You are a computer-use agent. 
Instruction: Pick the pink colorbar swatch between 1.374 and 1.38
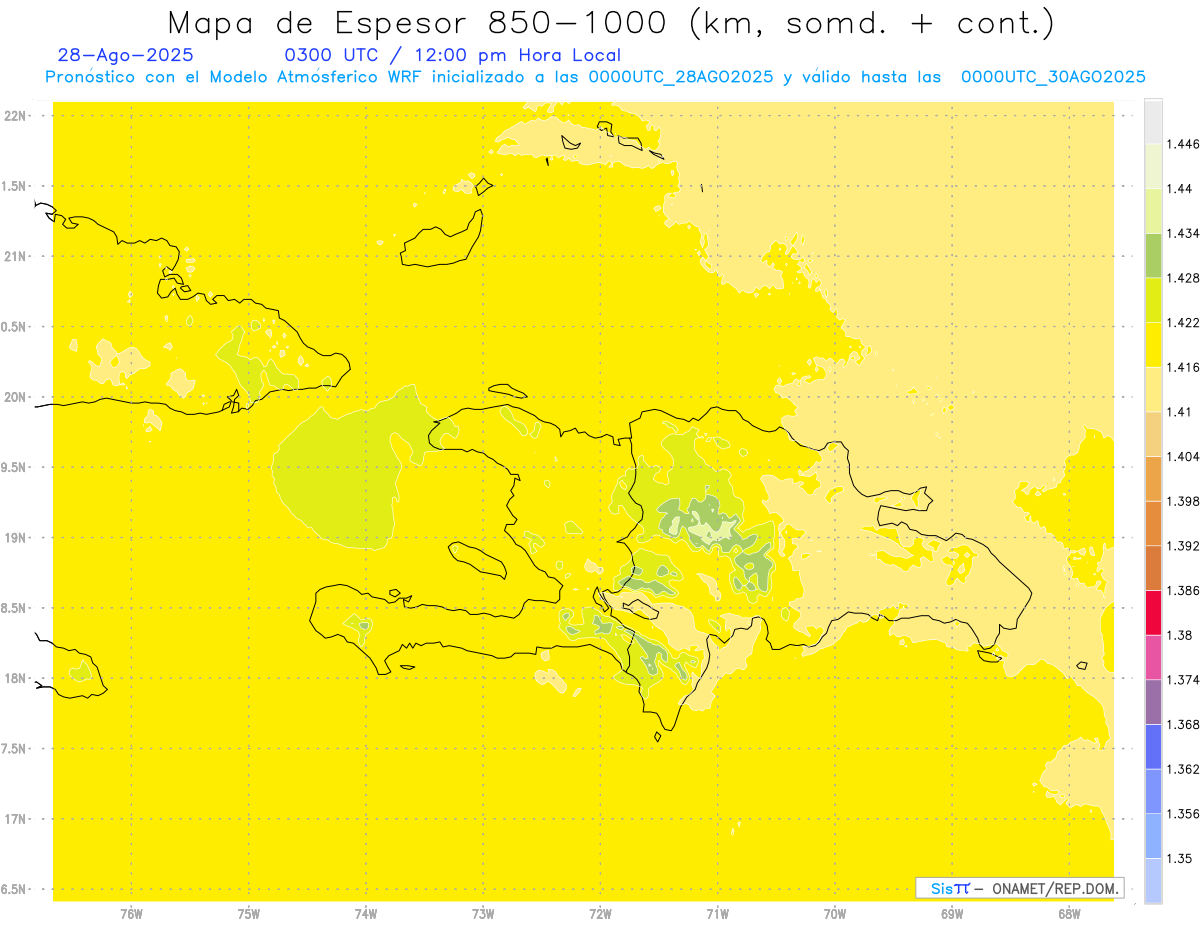pyautogui.click(x=1153, y=657)
